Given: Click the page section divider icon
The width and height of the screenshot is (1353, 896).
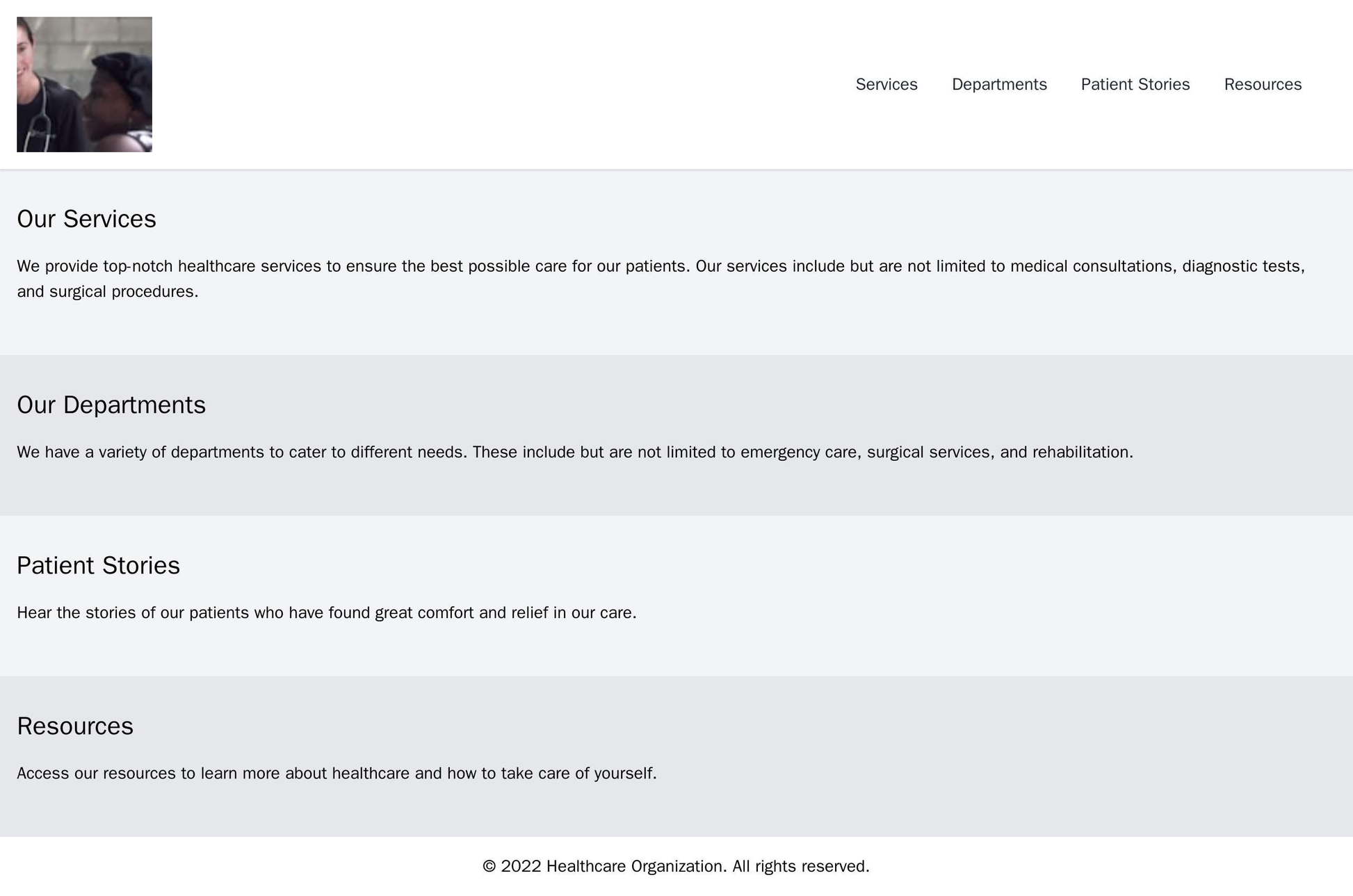Looking at the screenshot, I should 676,168.
